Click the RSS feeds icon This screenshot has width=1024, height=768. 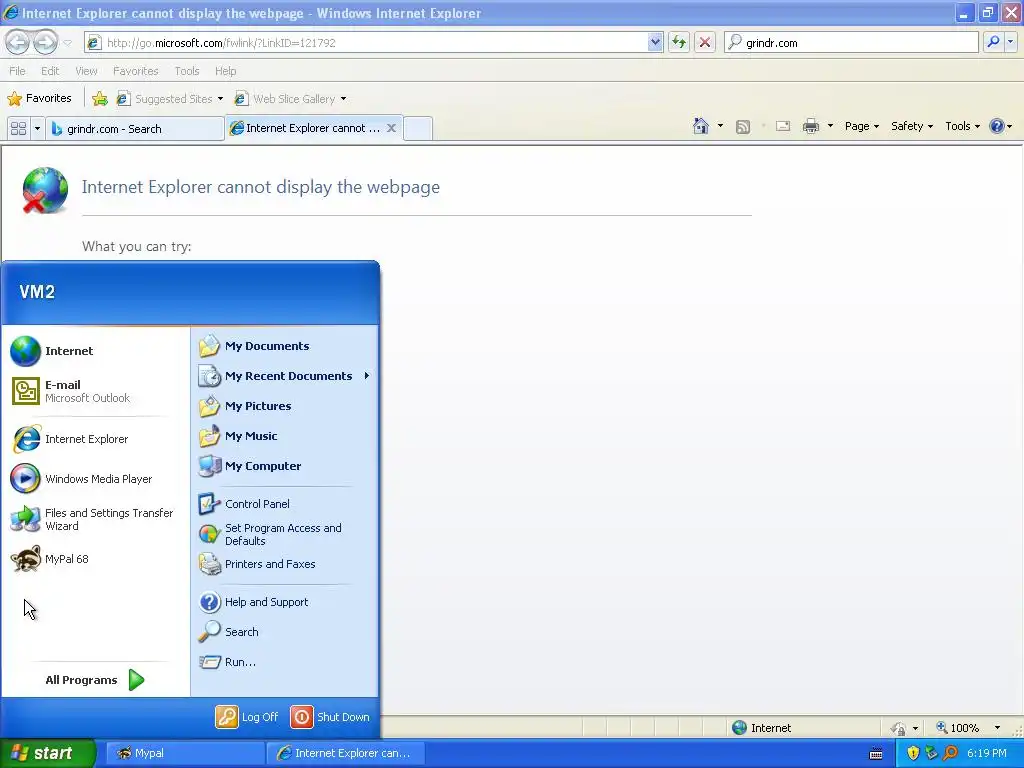tap(743, 127)
